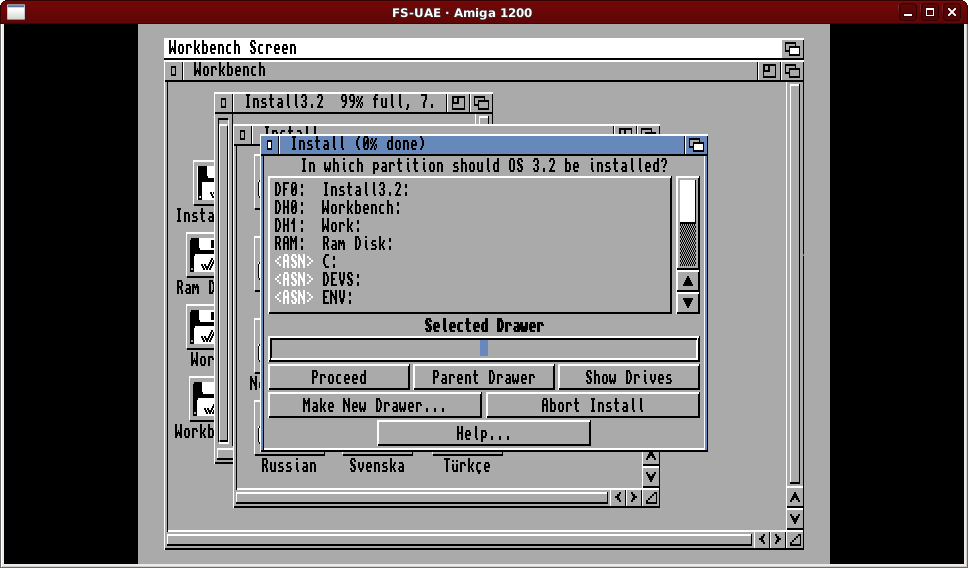Click the Workbench window down arrow

(x=795, y=519)
